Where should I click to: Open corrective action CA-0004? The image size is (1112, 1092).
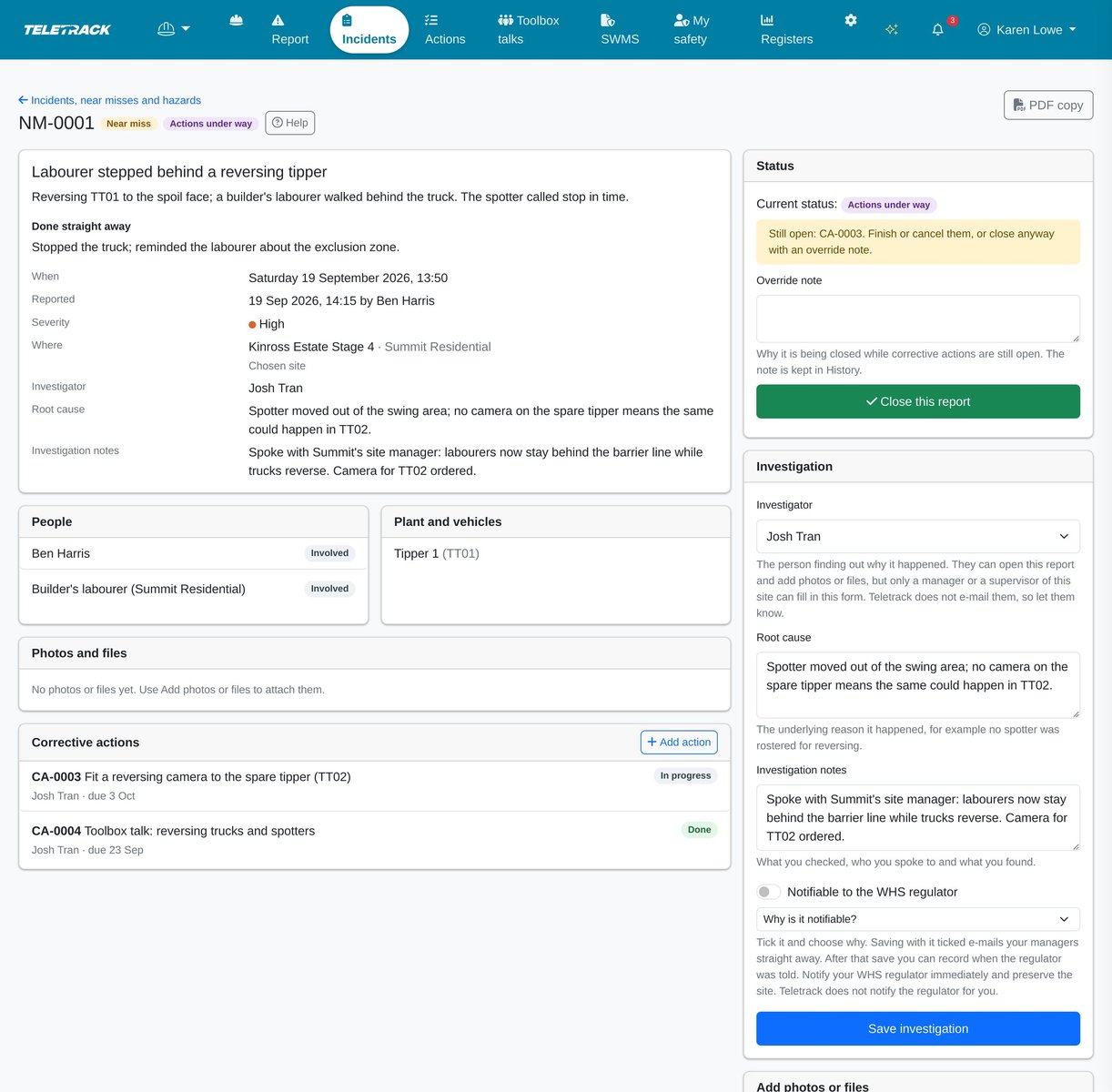374,840
